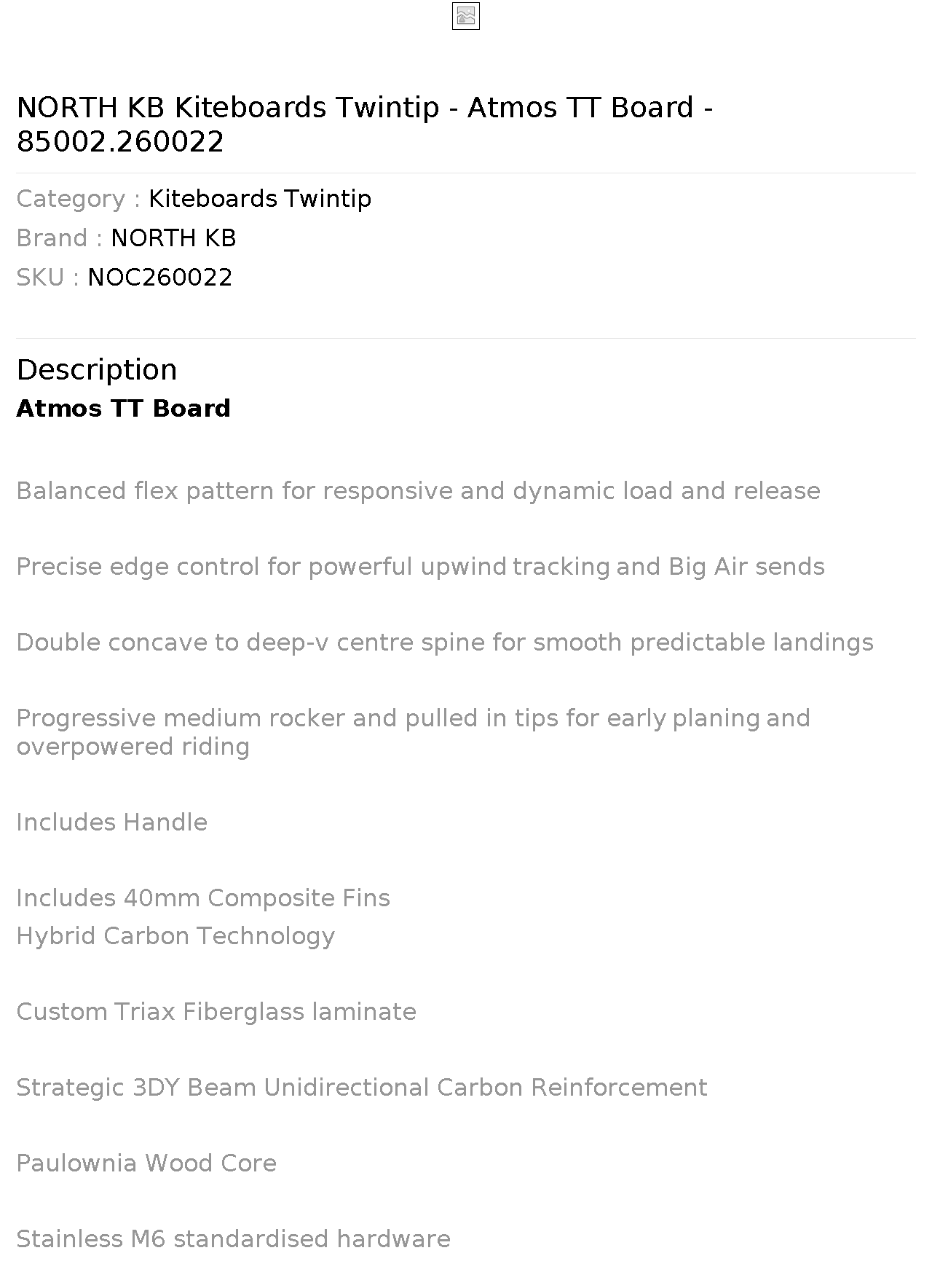Open the NORTH KB brand link

click(x=173, y=238)
